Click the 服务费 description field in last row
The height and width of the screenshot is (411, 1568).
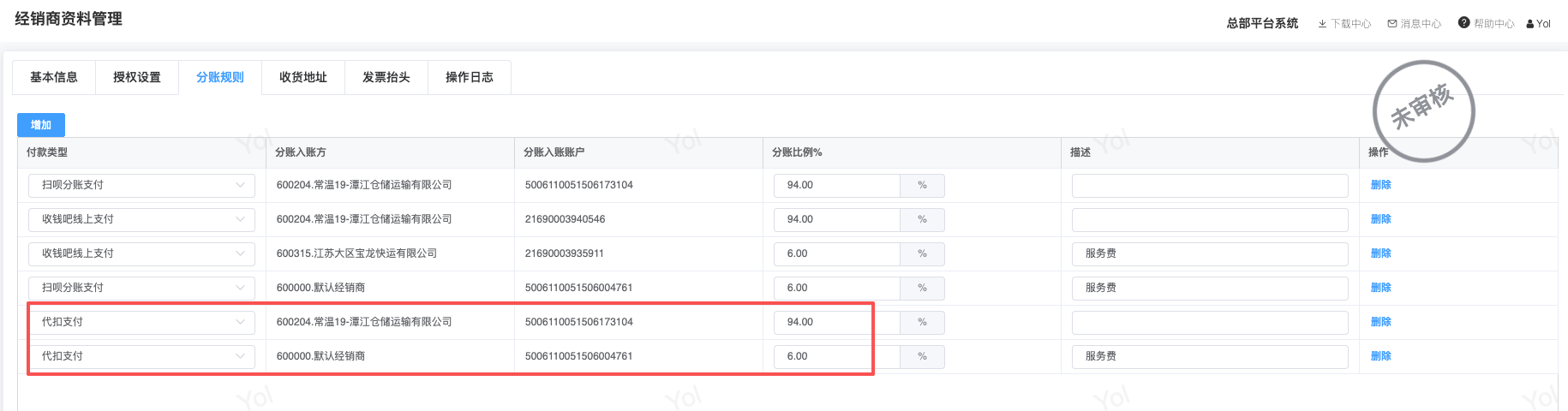tap(1209, 356)
